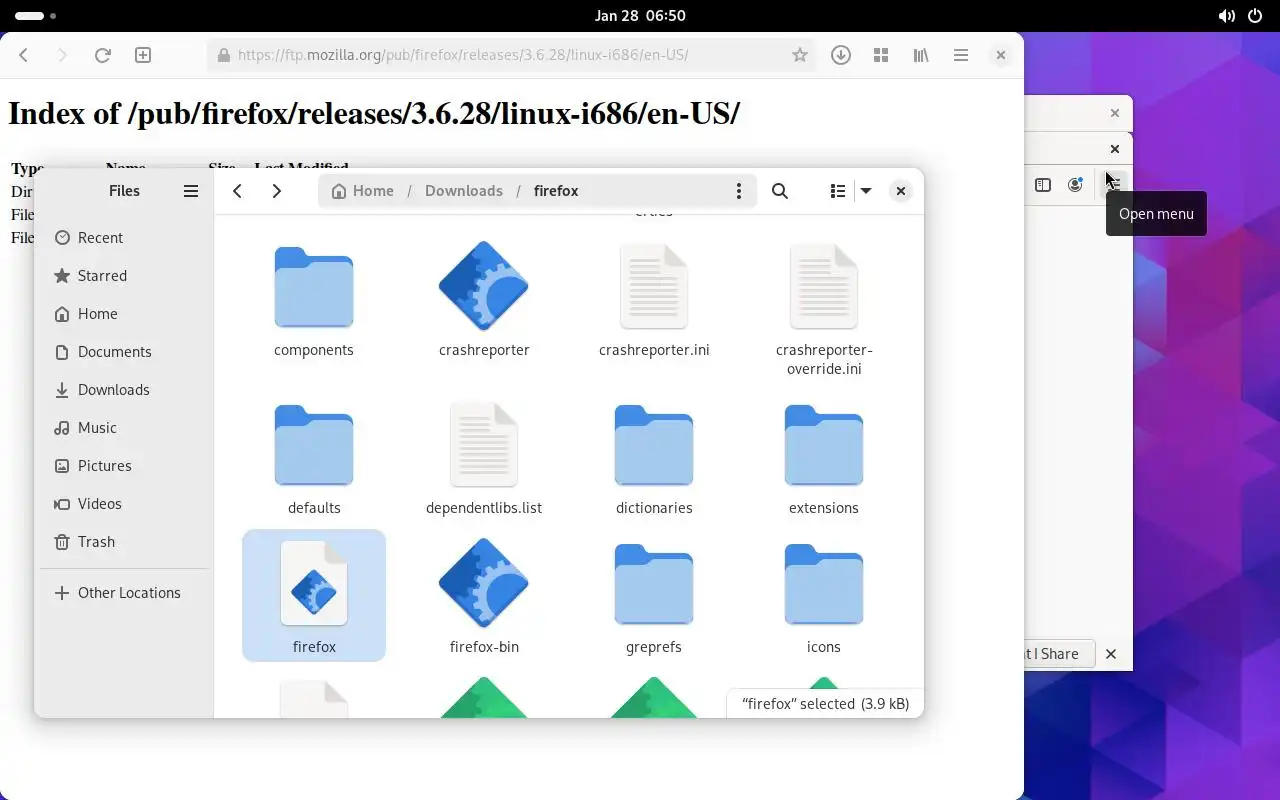
Task: Select the firefox script file
Action: click(314, 596)
